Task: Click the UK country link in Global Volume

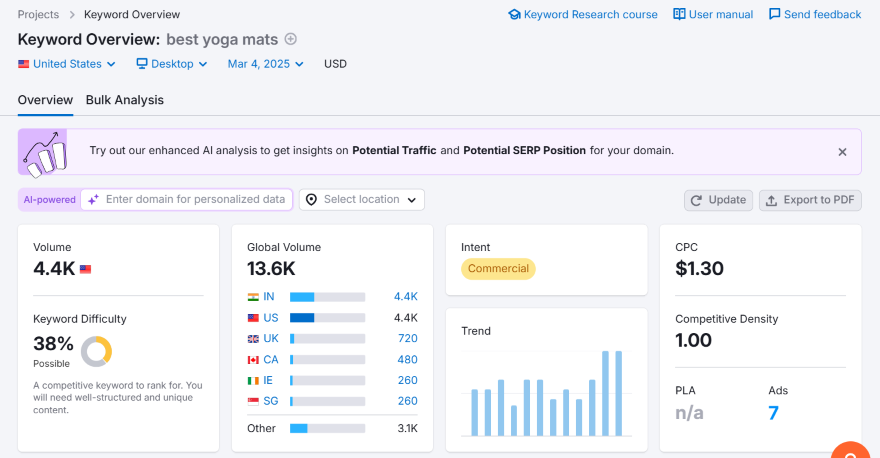Action: (271, 338)
